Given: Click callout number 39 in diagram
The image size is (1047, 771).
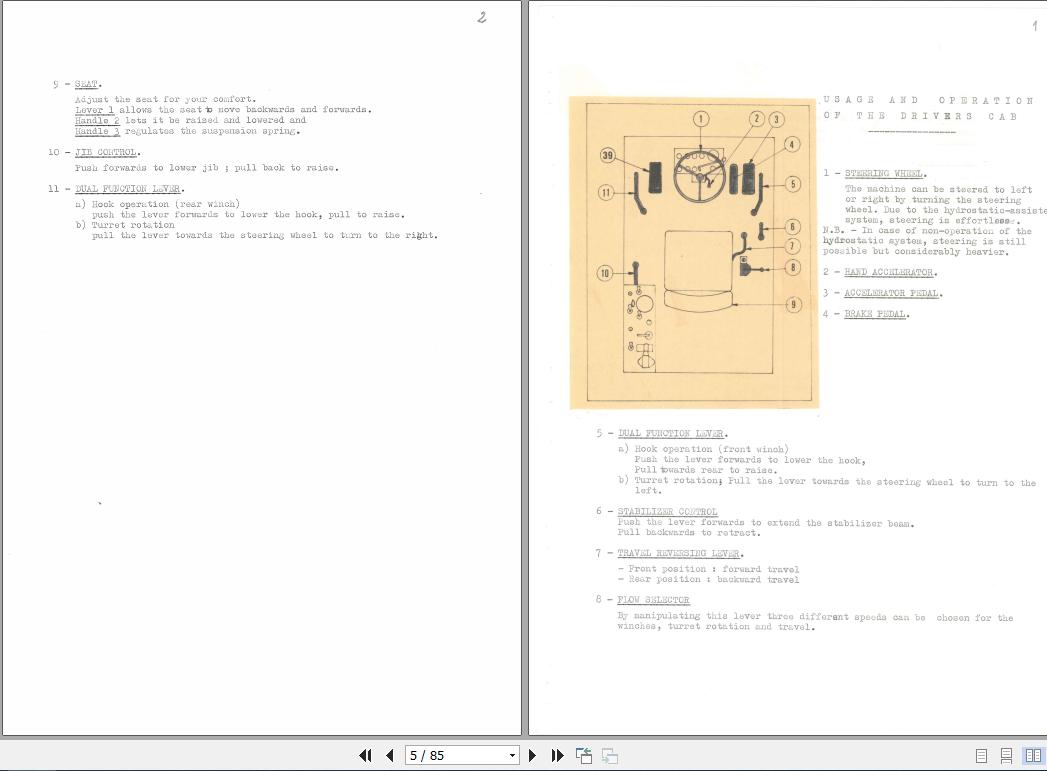Looking at the screenshot, I should pos(607,156).
